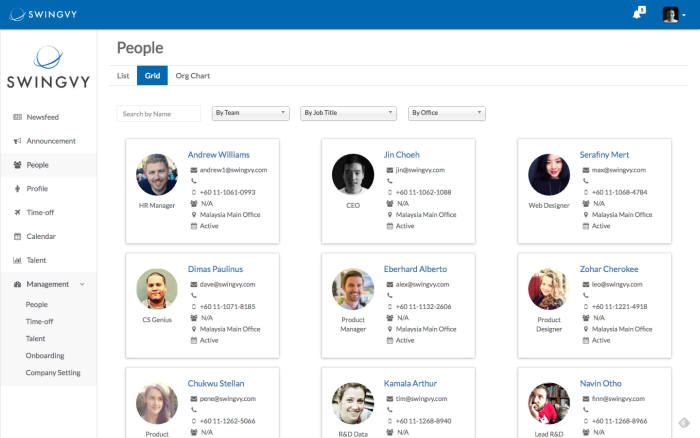This screenshot has width=700, height=438.
Task: Open Talent in the main sidebar
Action: (x=36, y=260)
